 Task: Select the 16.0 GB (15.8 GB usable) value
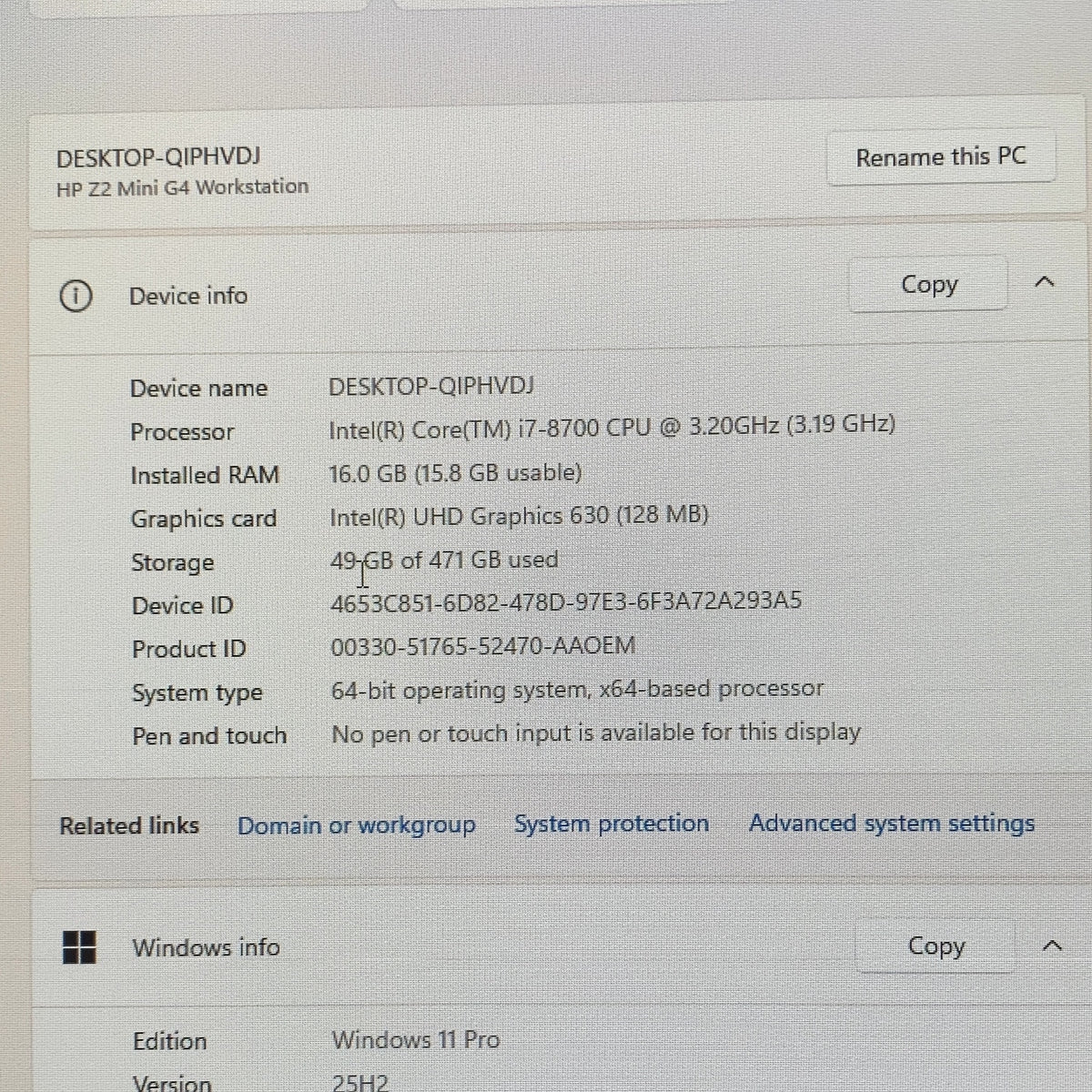point(456,473)
